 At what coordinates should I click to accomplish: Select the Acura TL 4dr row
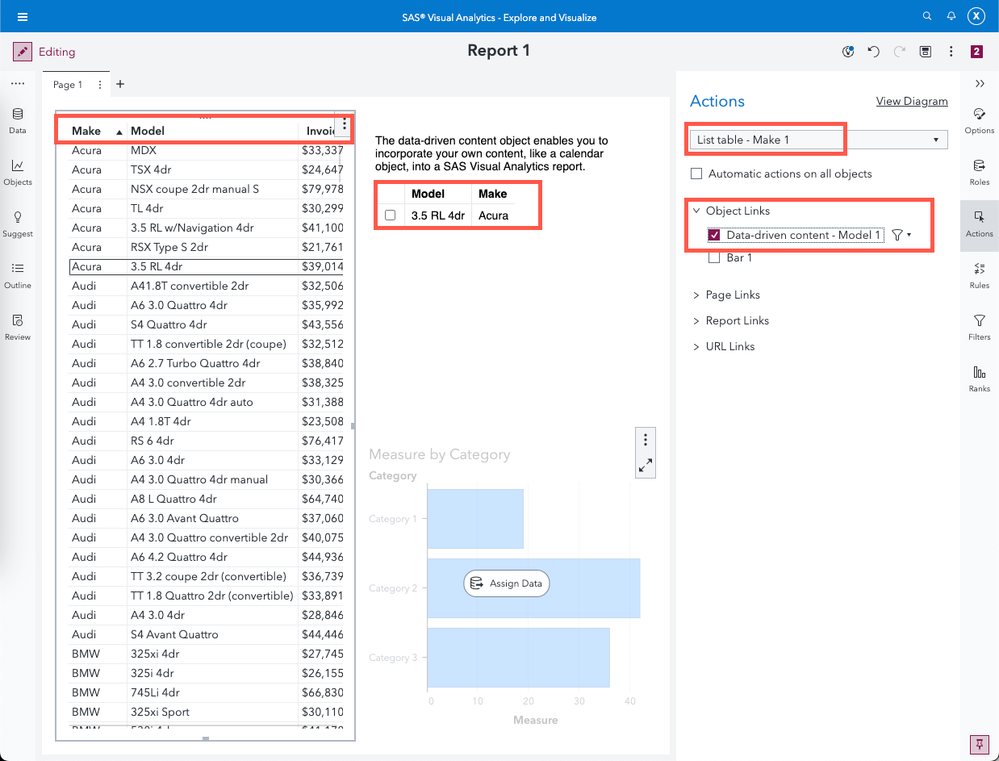coord(206,208)
